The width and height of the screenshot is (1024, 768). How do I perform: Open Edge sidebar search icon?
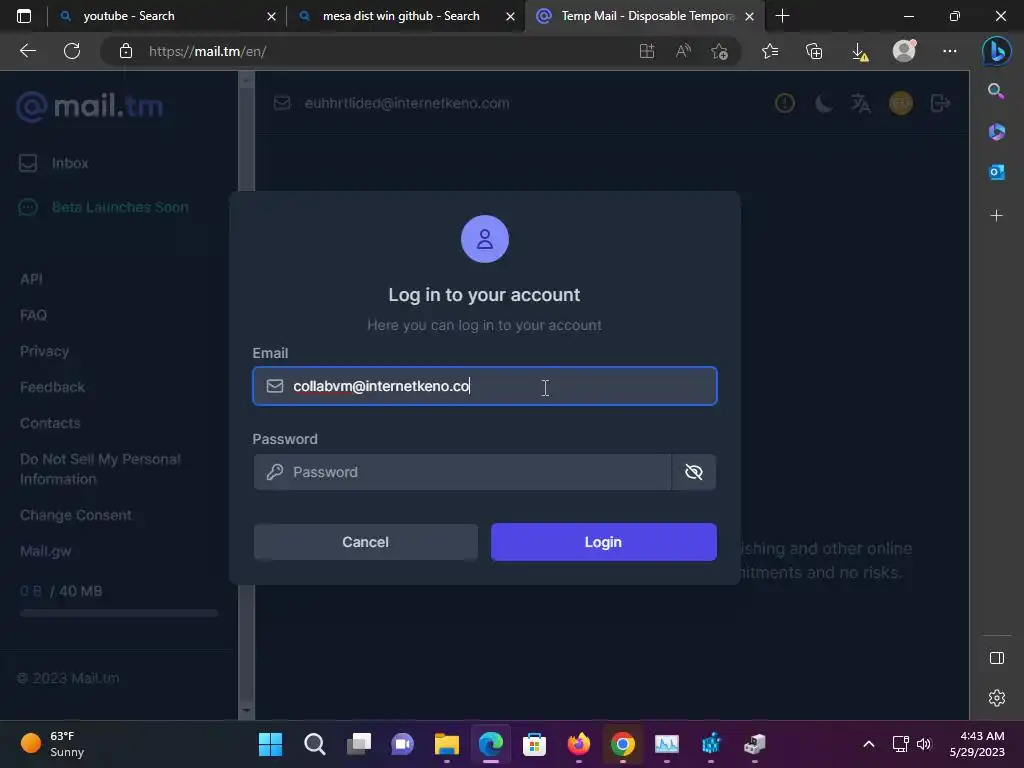(996, 91)
